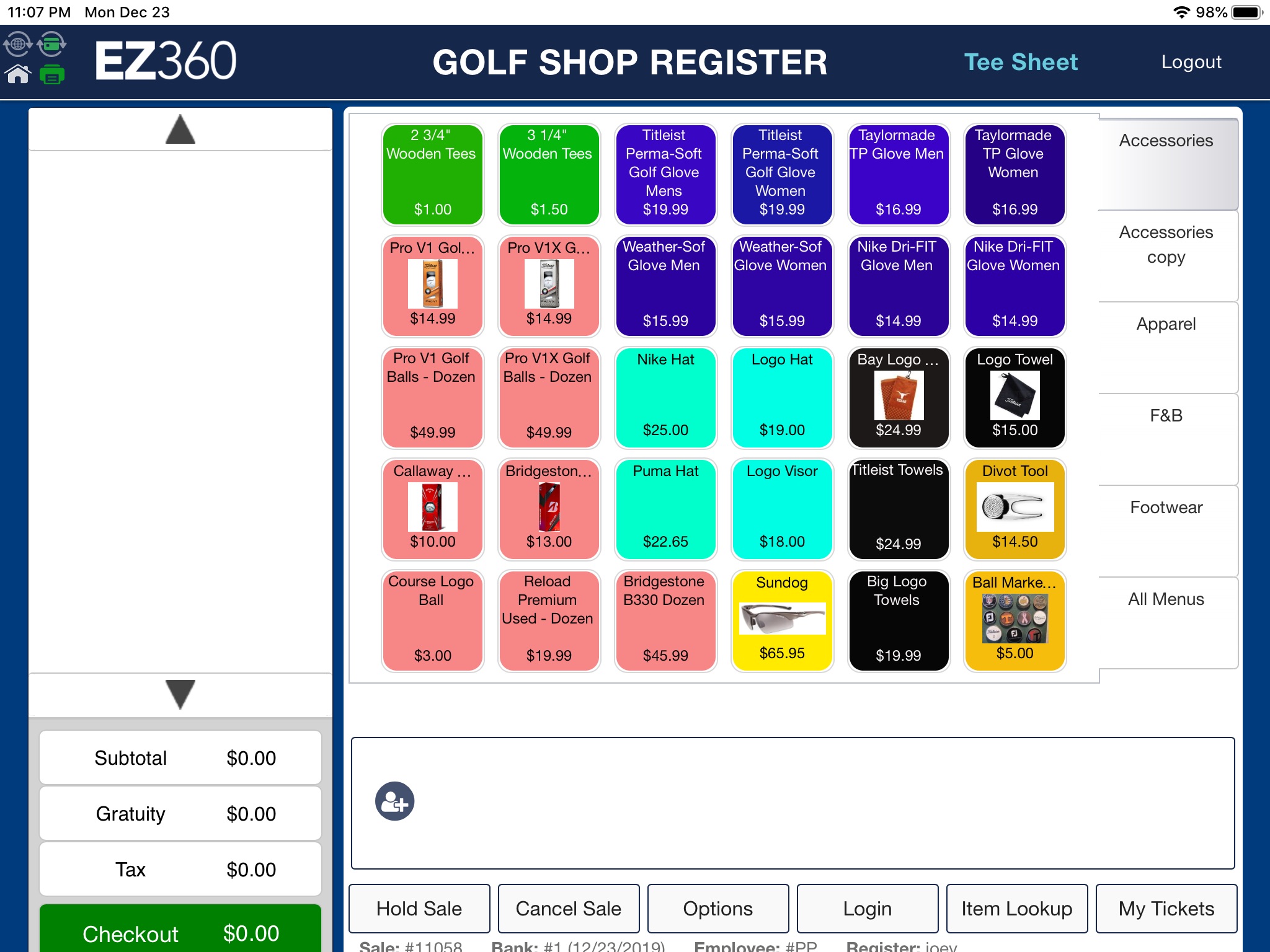The height and width of the screenshot is (952, 1270).
Task: Add Bridgestone balls sleeve $13.00
Action: pyautogui.click(x=549, y=509)
